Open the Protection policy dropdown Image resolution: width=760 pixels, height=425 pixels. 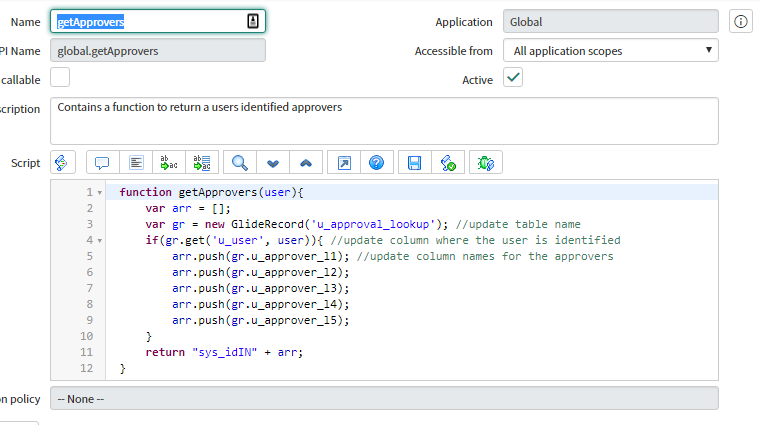click(x=384, y=399)
